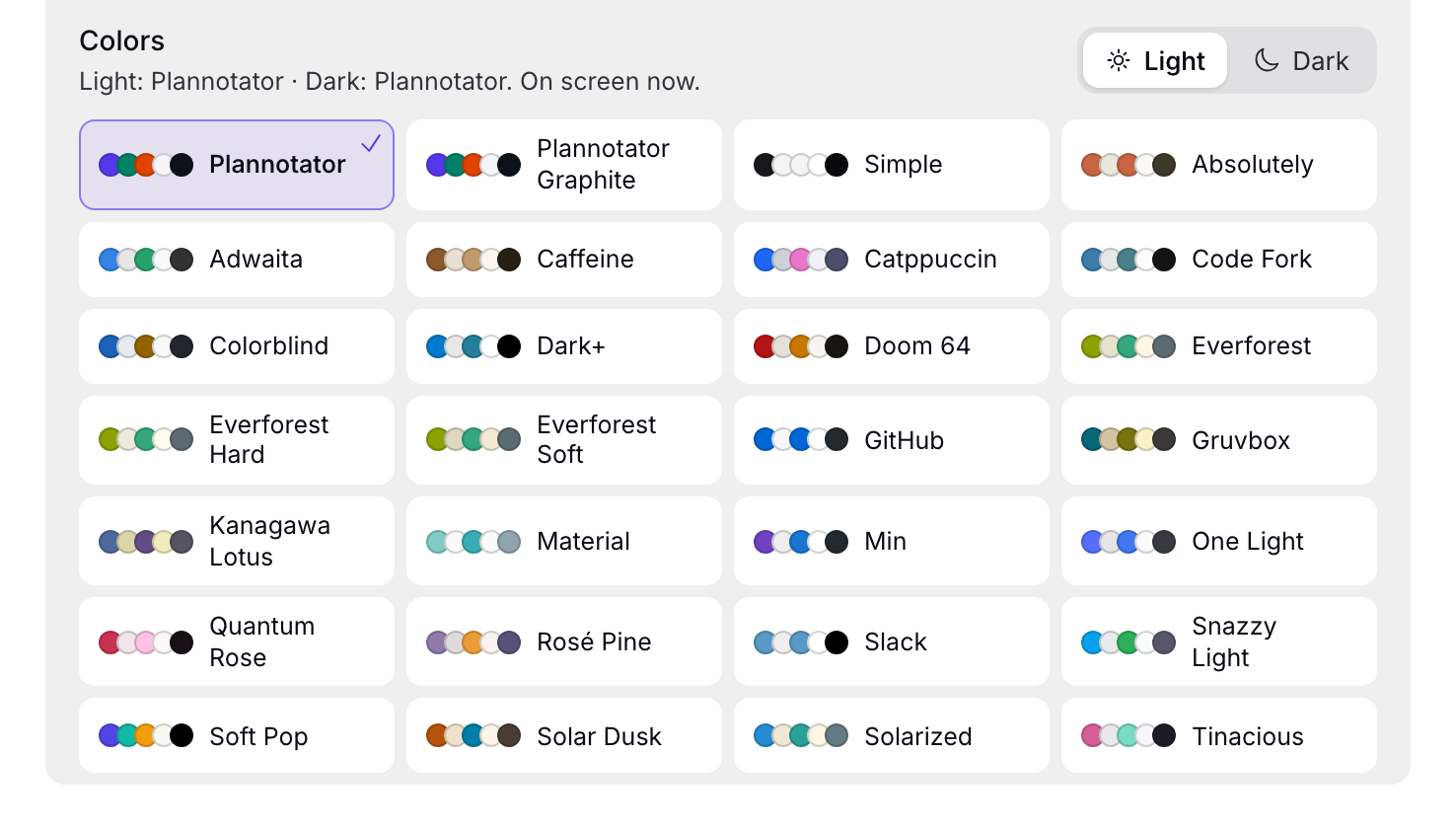The width and height of the screenshot is (1456, 831).
Task: Pick the Everforest Soft theme
Action: 564,440
